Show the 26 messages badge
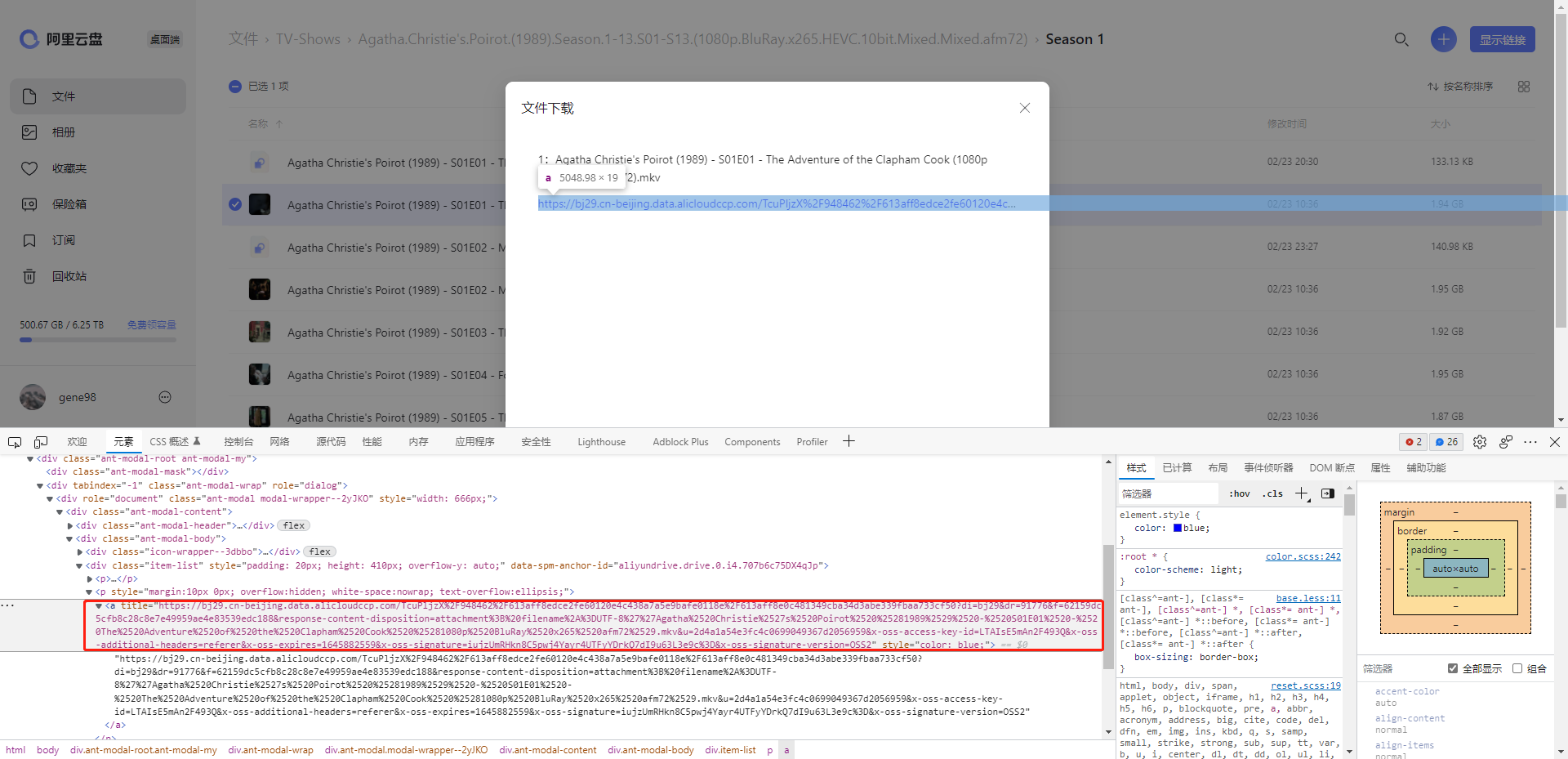This screenshot has width=1568, height=759. [1446, 442]
